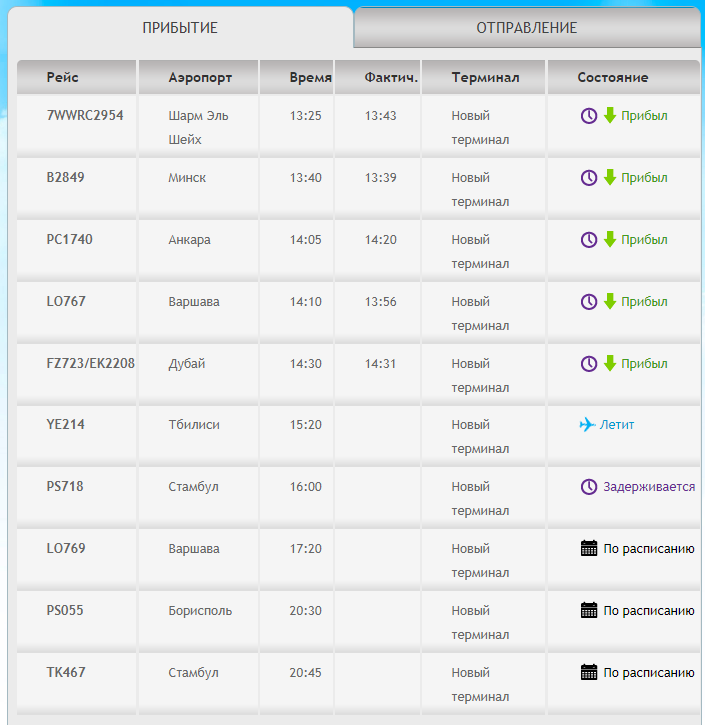Image resolution: width=705 pixels, height=725 pixels.
Task: Click the Аэропорт column header
Action: 199,77
